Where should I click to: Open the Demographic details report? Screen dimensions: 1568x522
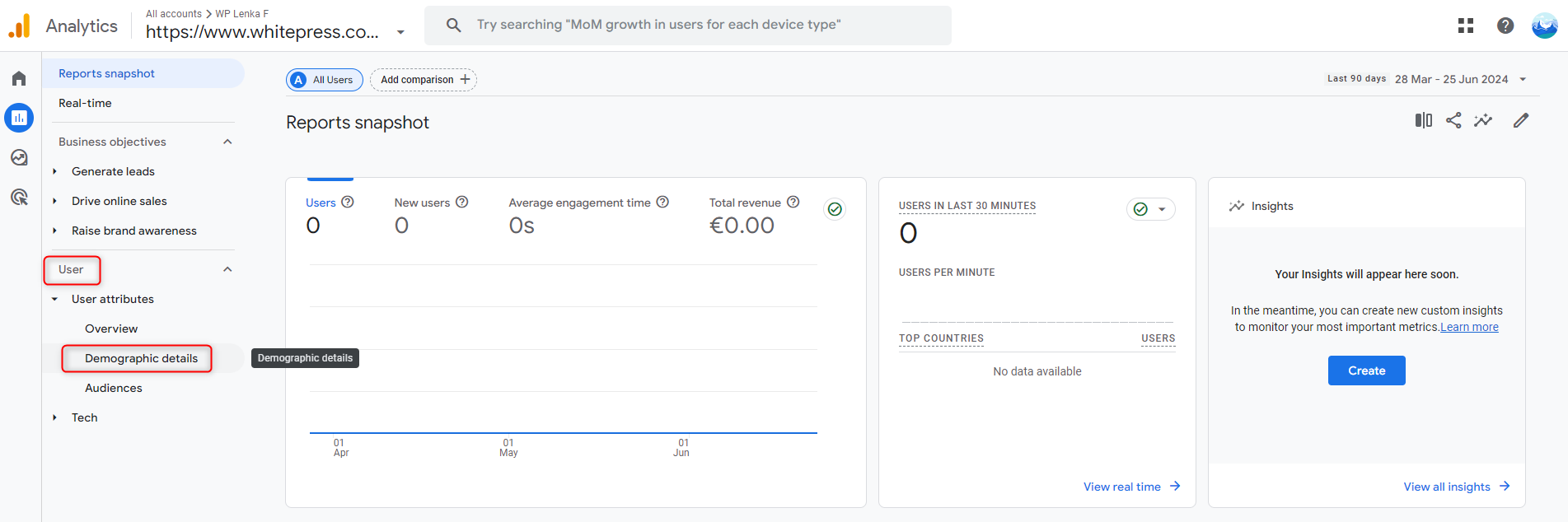pyautogui.click(x=141, y=358)
